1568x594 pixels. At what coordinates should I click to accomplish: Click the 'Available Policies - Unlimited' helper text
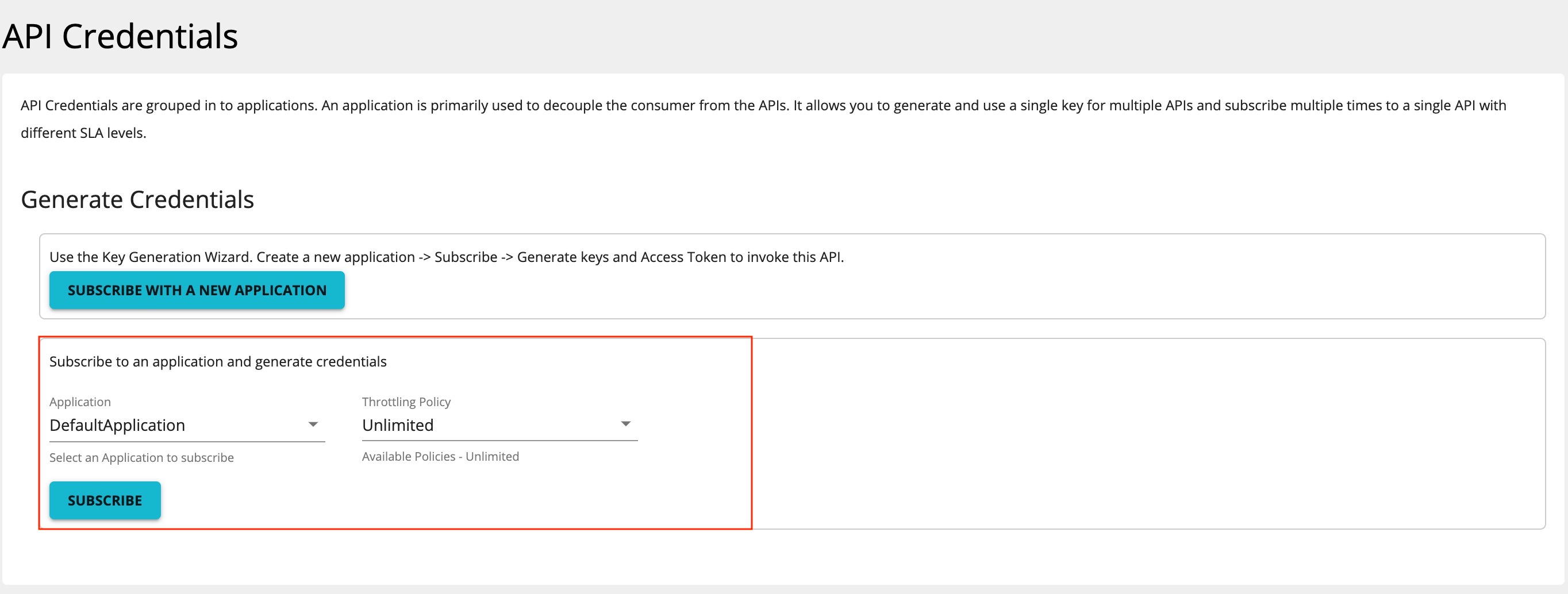pyautogui.click(x=440, y=457)
